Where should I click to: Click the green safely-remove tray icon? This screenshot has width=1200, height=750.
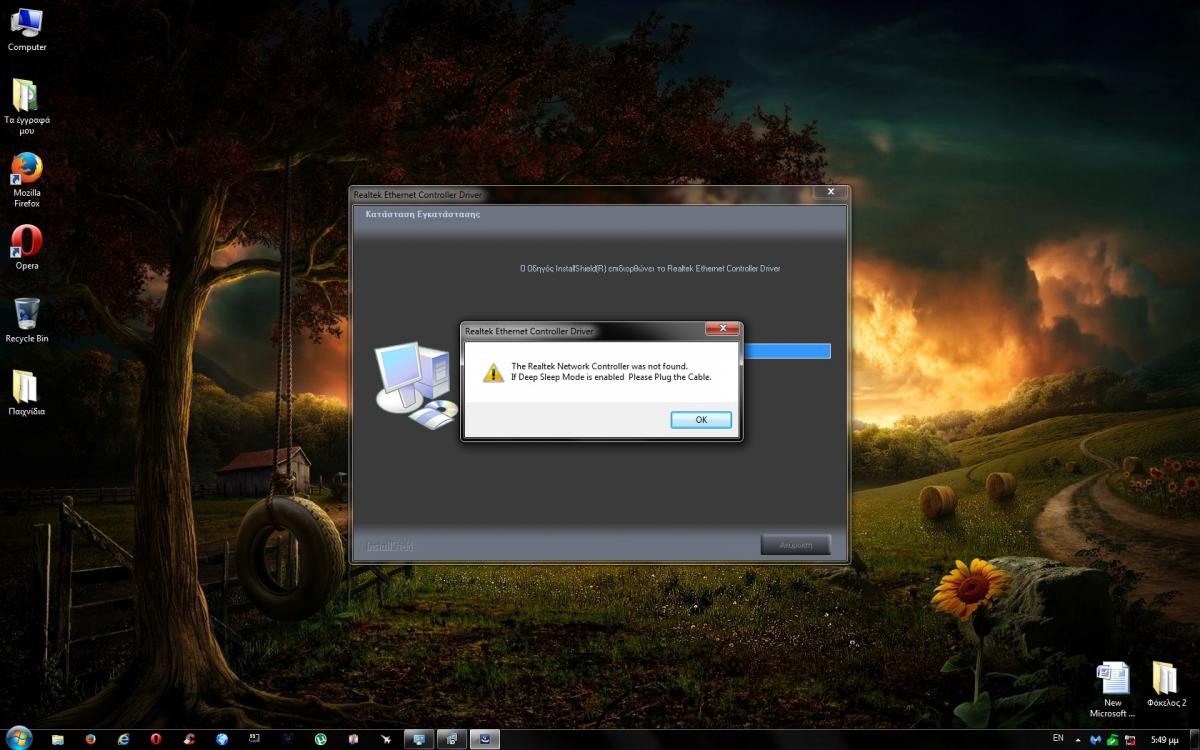click(1113, 740)
